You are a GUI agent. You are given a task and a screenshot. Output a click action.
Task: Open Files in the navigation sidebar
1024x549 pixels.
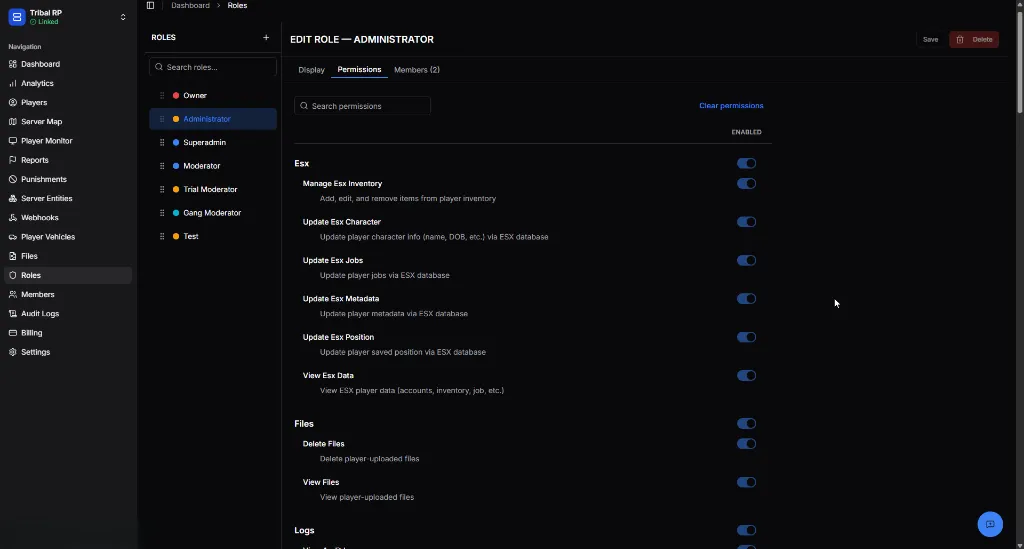pos(68,256)
